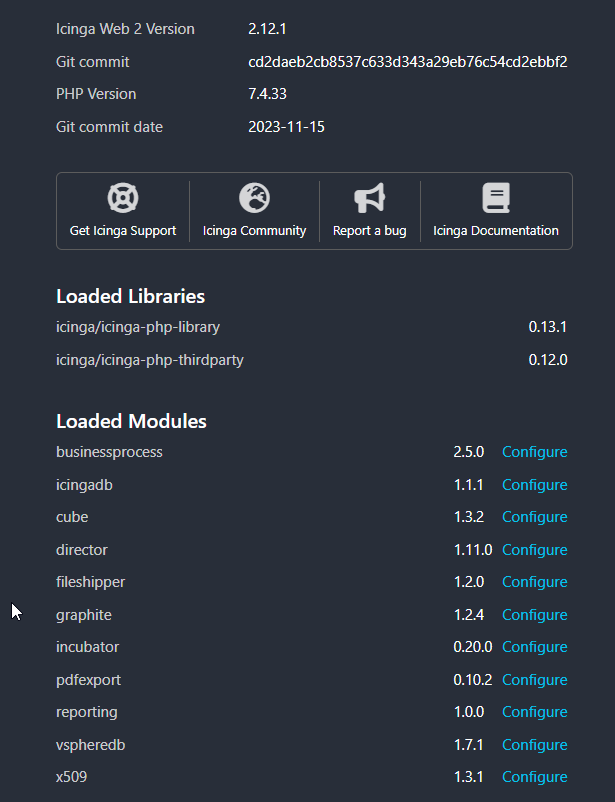Click graphite version 1.2.4
615x802 pixels.
[469, 615]
